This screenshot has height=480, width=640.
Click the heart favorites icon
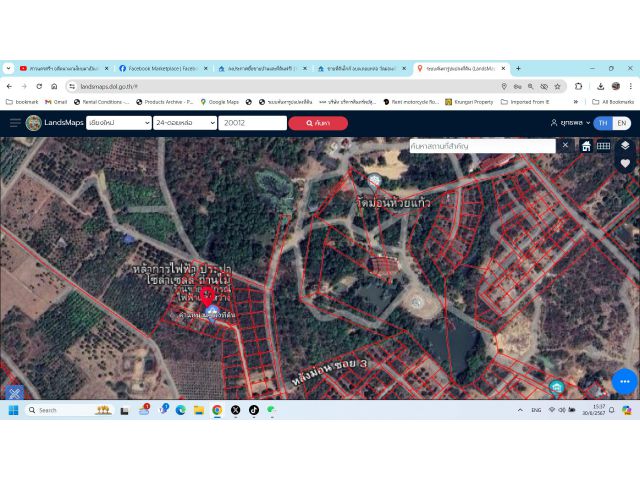click(625, 163)
